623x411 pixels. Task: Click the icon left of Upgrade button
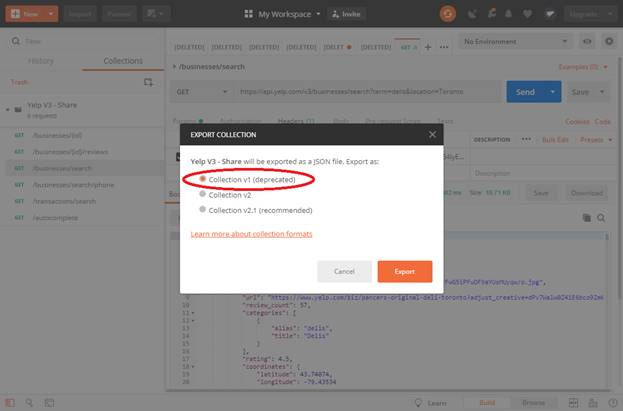point(550,14)
